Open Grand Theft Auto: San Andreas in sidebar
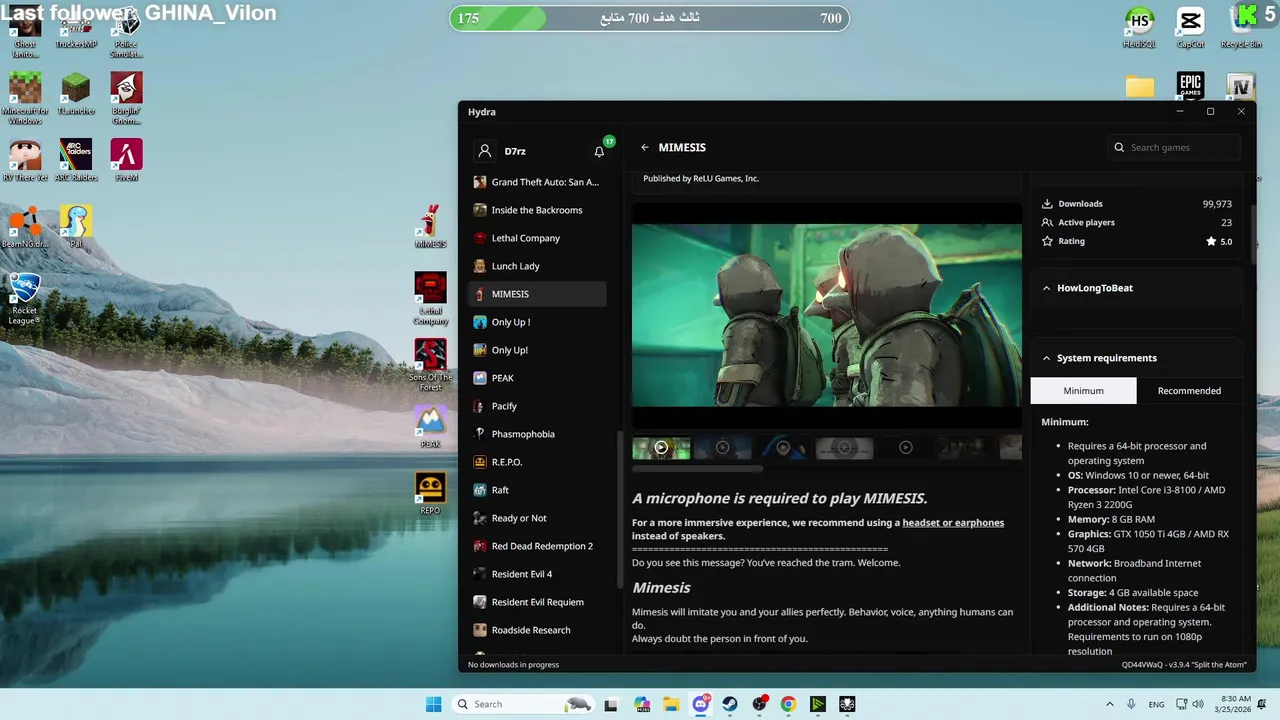 [537, 182]
